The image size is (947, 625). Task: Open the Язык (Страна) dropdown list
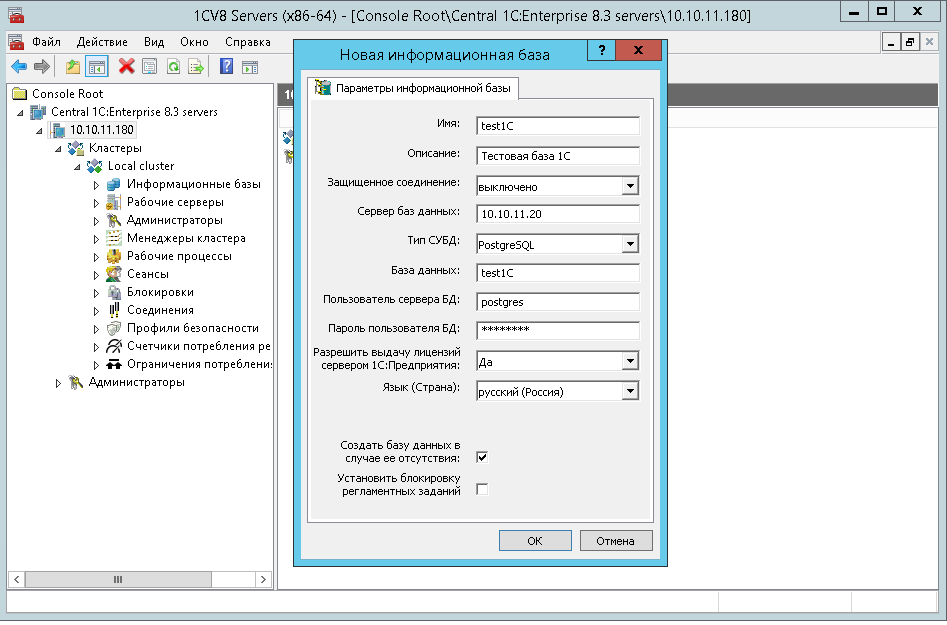click(629, 392)
